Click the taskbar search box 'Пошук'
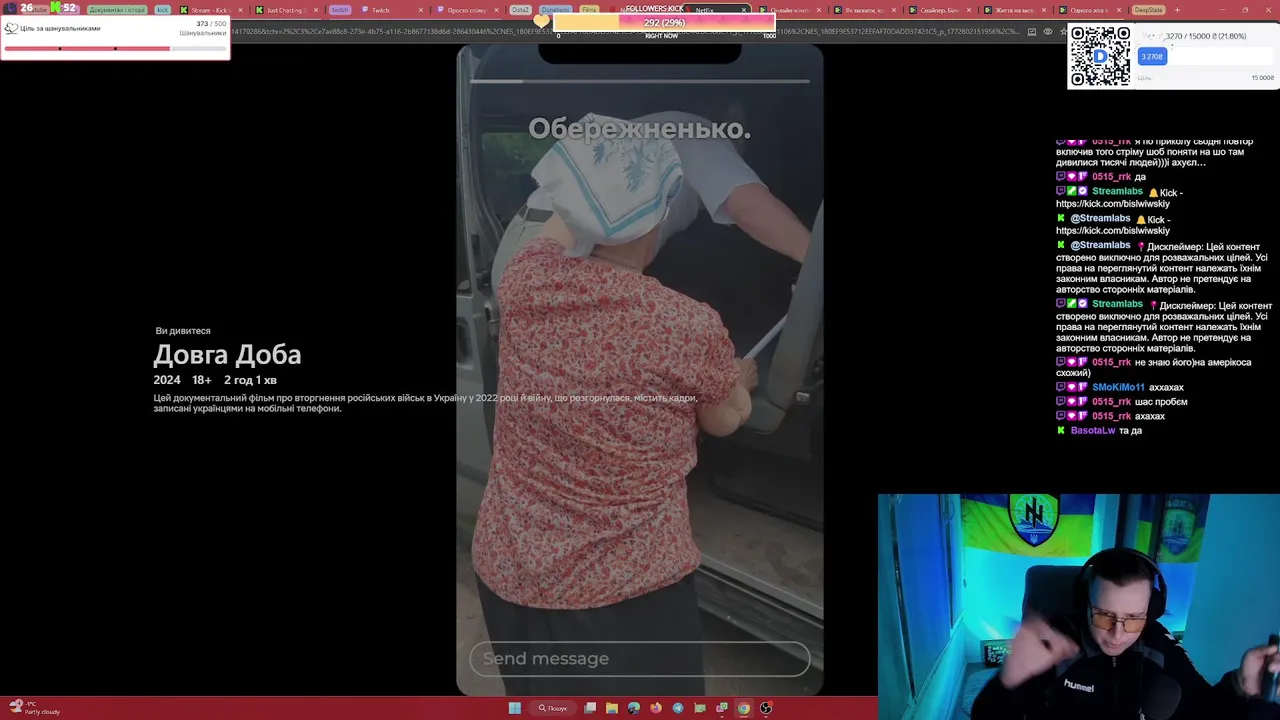Viewport: 1280px width, 720px height. [553, 708]
